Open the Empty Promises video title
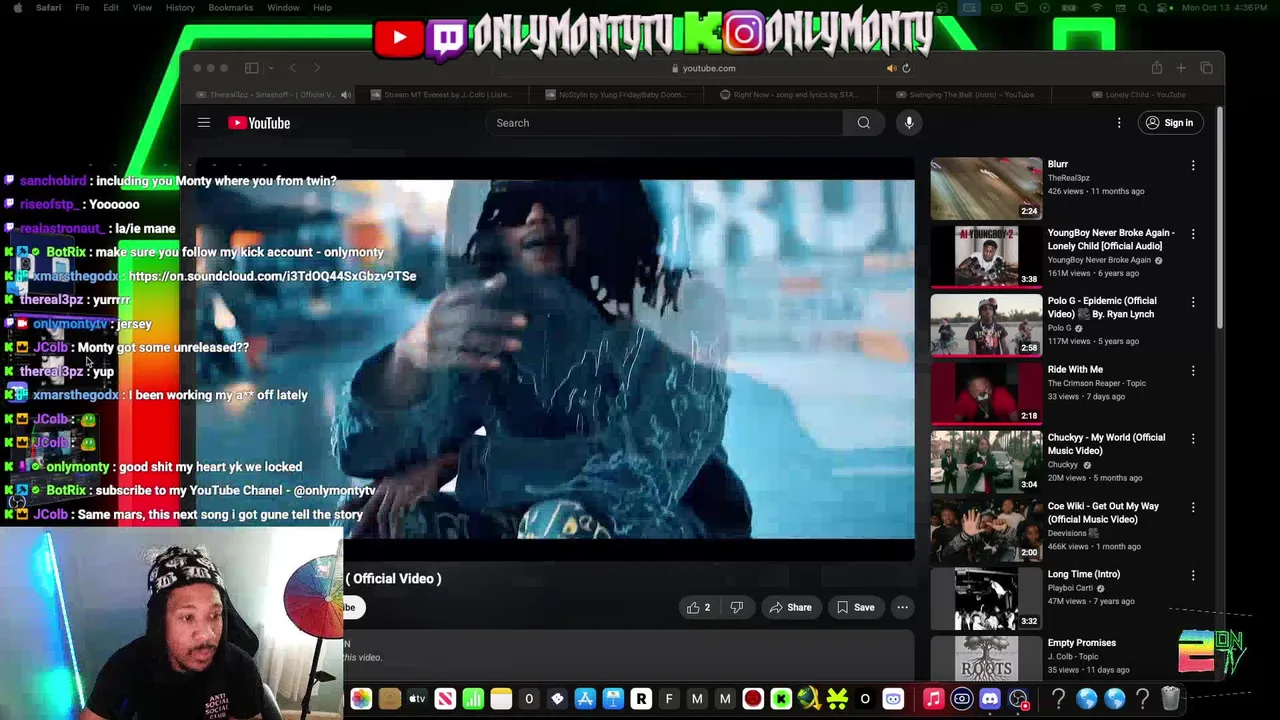Viewport: 1280px width, 720px height. click(x=1081, y=643)
